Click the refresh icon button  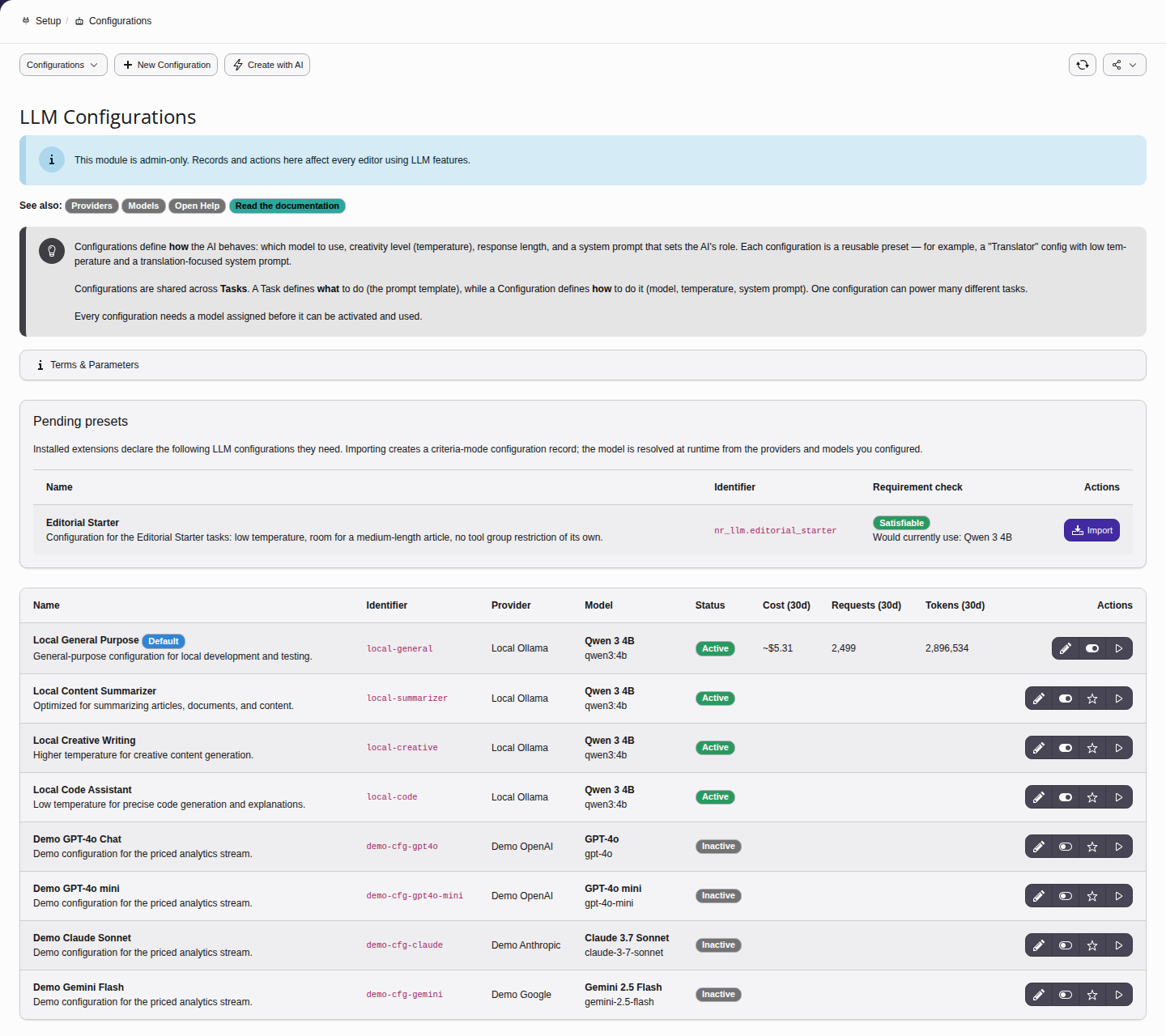(x=1083, y=65)
